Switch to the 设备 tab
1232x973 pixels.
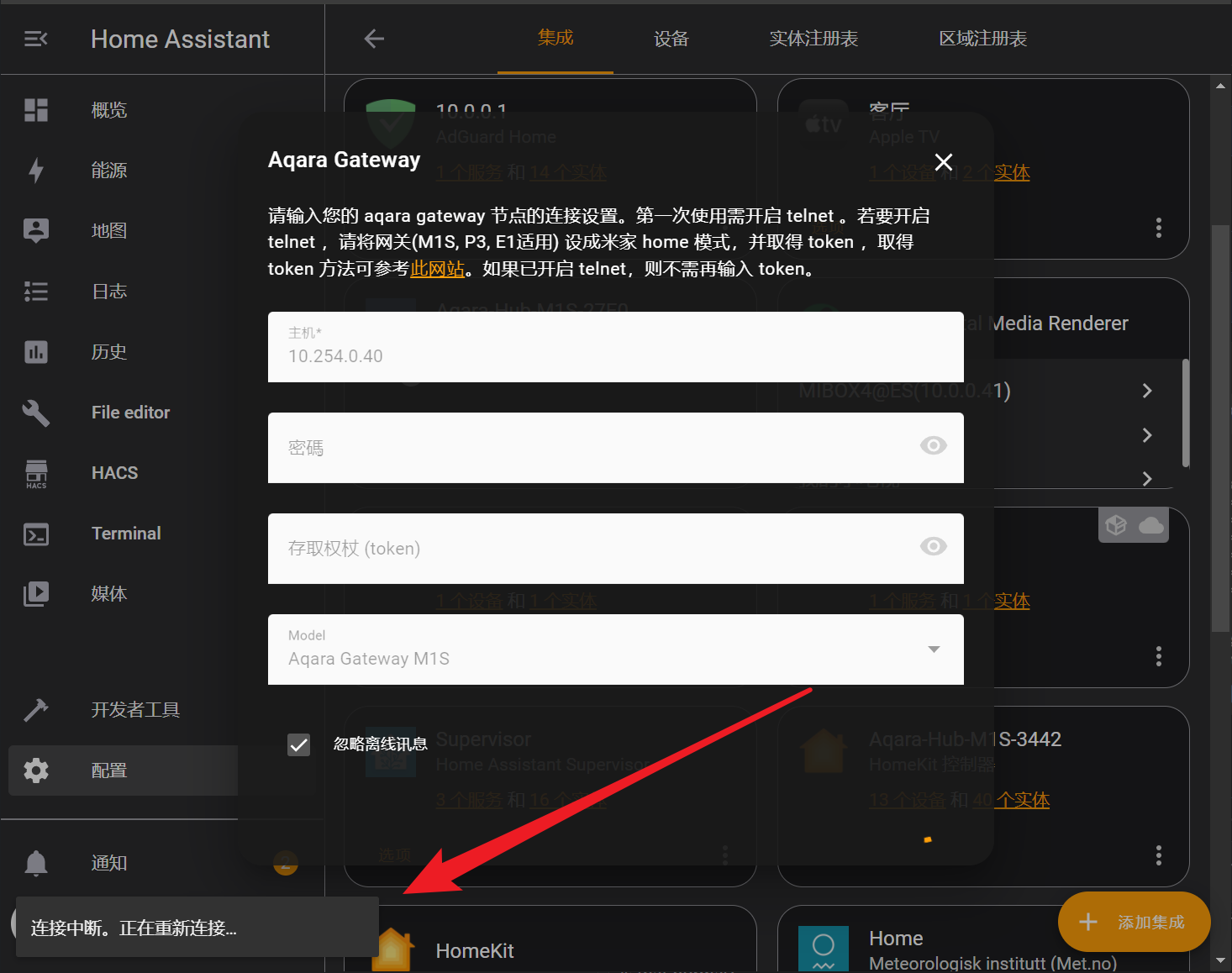pyautogui.click(x=671, y=39)
